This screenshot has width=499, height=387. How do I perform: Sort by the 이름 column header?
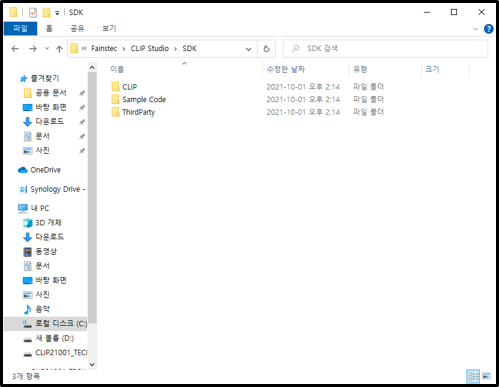click(117, 69)
